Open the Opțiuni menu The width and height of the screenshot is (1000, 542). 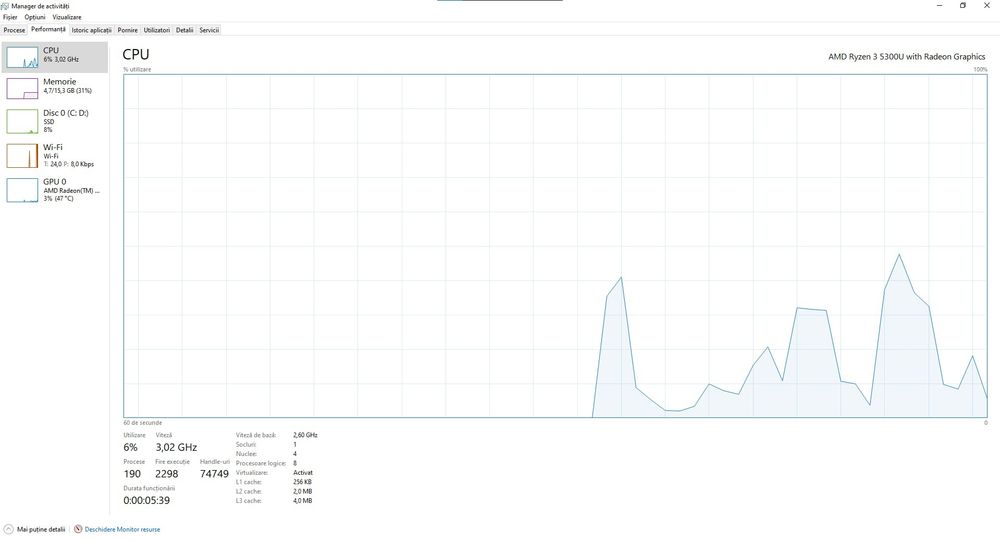[x=34, y=17]
